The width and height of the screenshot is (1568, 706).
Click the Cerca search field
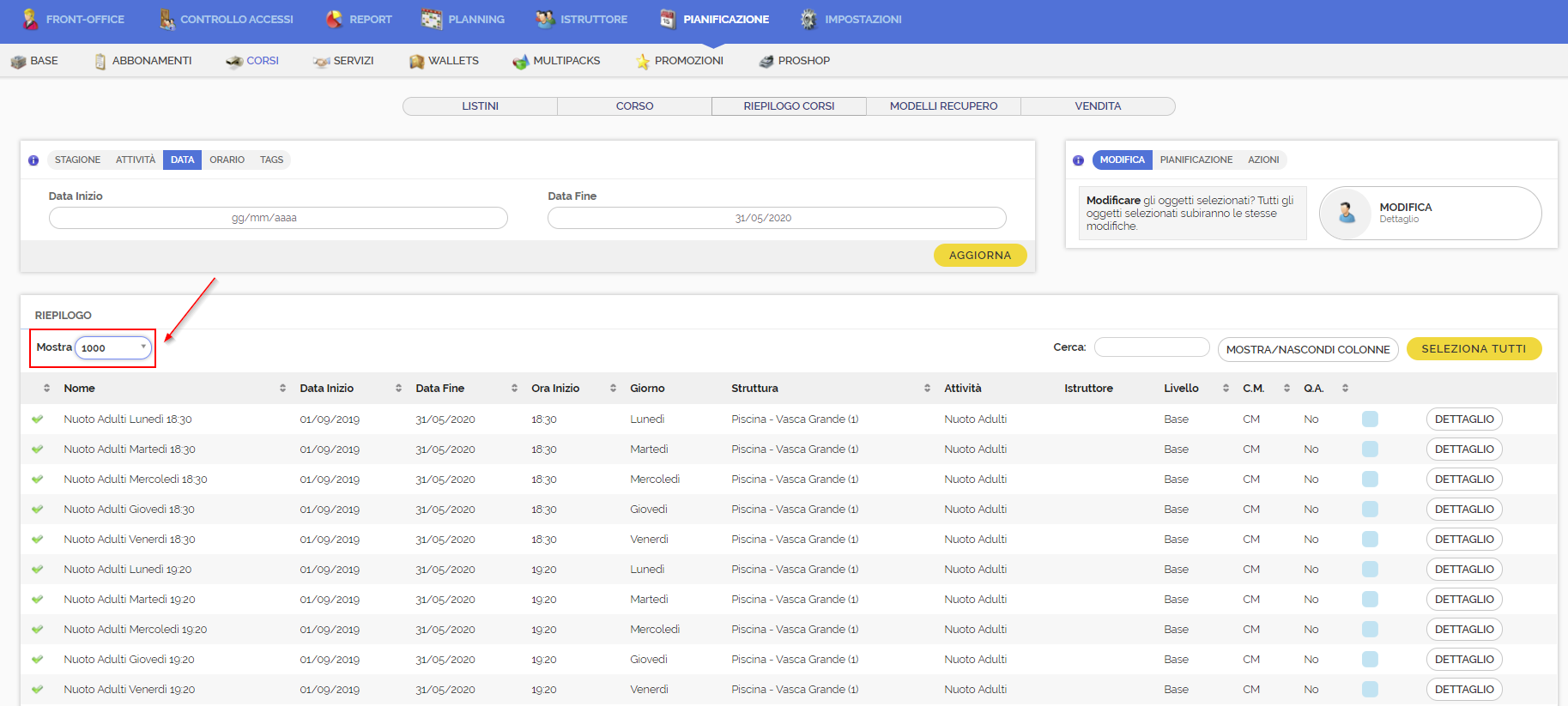(x=1152, y=347)
